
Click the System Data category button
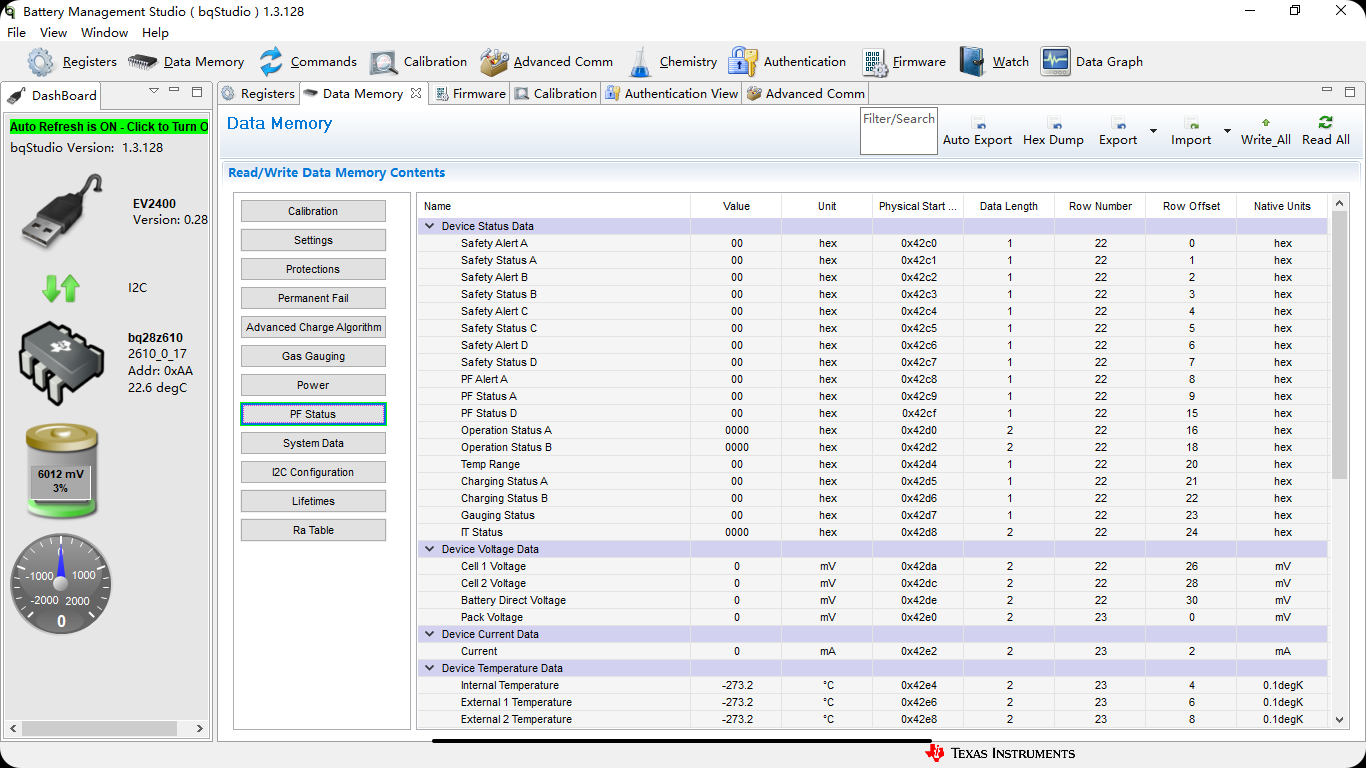[313, 444]
